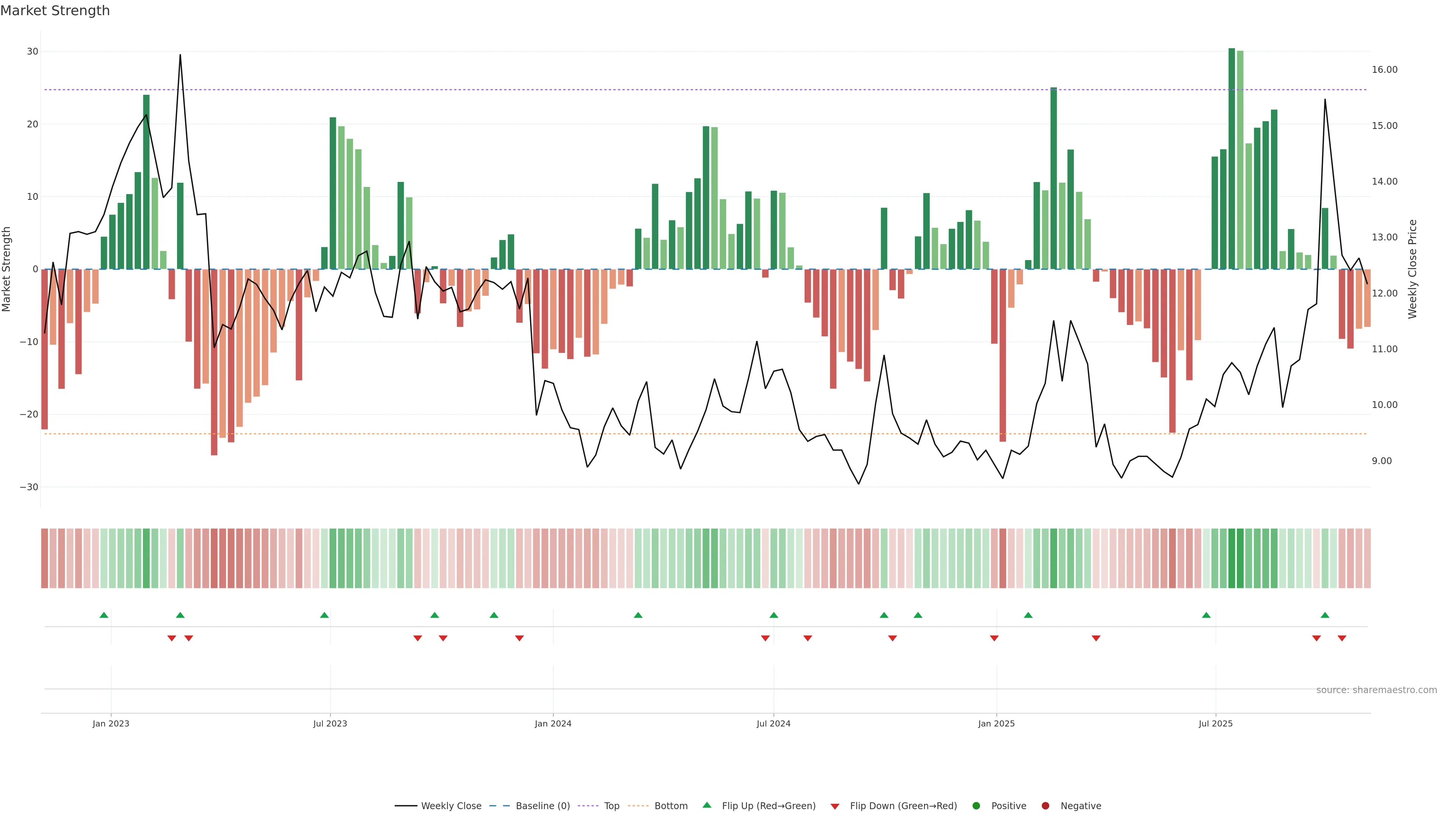The image size is (1456, 819).
Task: Click the source: sharemaestro.com text
Action: [x=1376, y=690]
